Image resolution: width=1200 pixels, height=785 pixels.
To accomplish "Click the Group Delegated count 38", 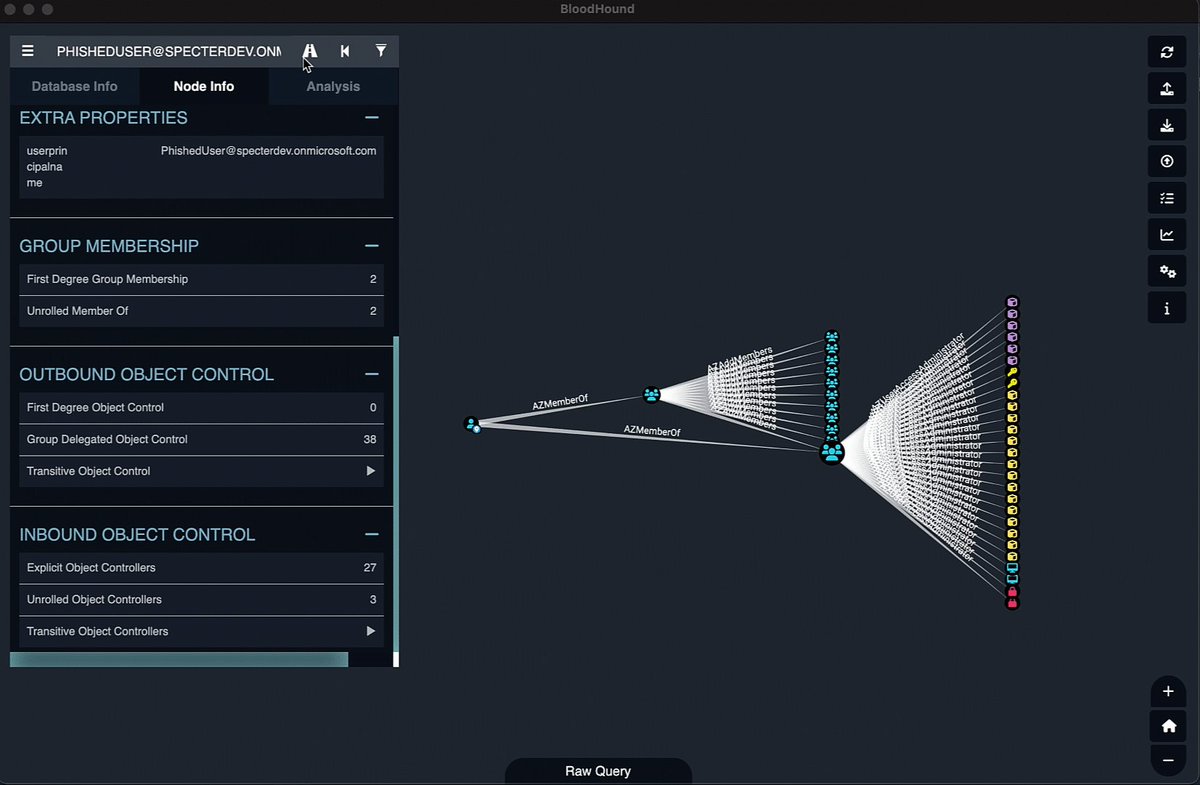I will (370, 439).
